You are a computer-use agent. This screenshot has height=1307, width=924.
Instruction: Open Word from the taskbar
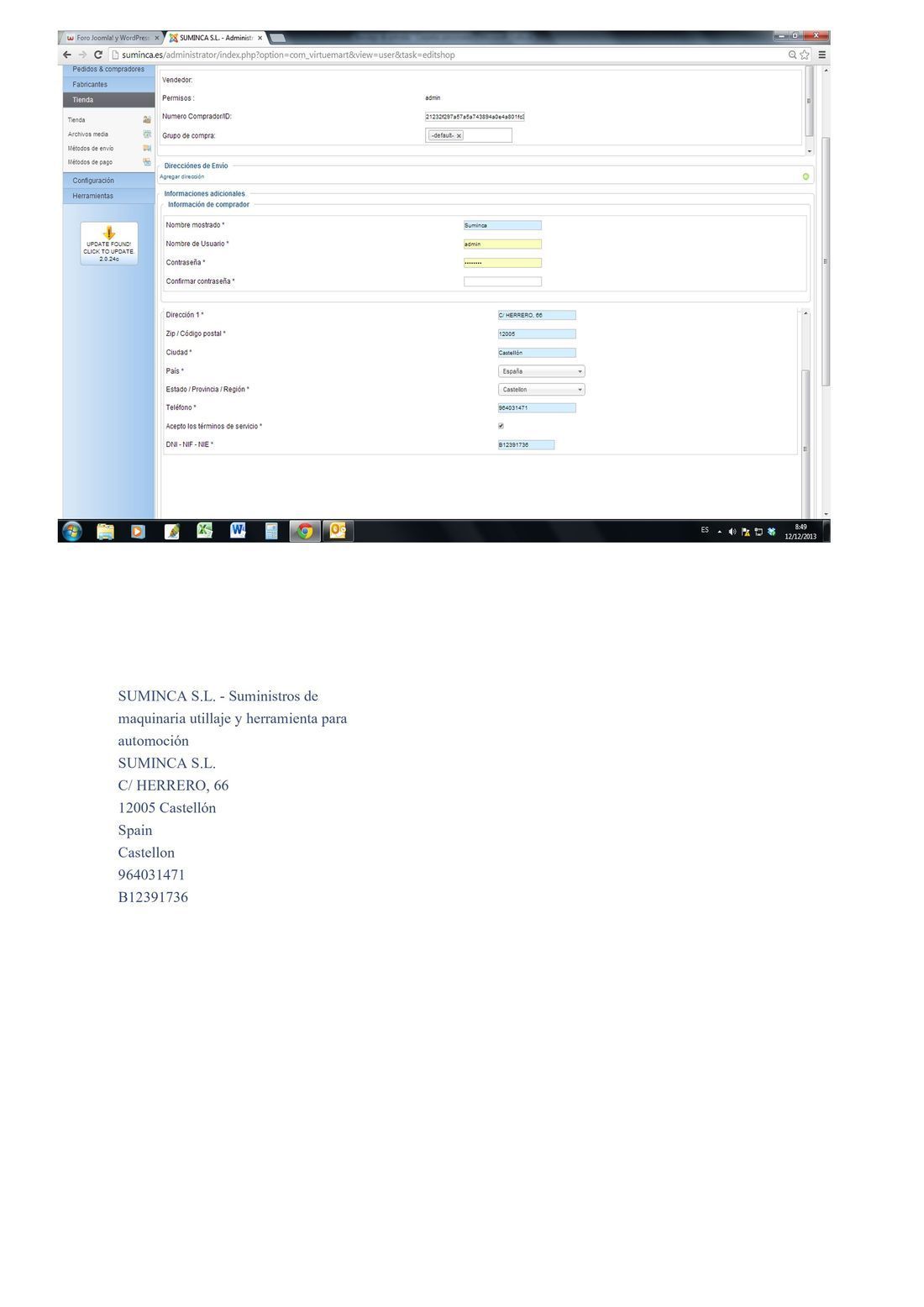238,531
